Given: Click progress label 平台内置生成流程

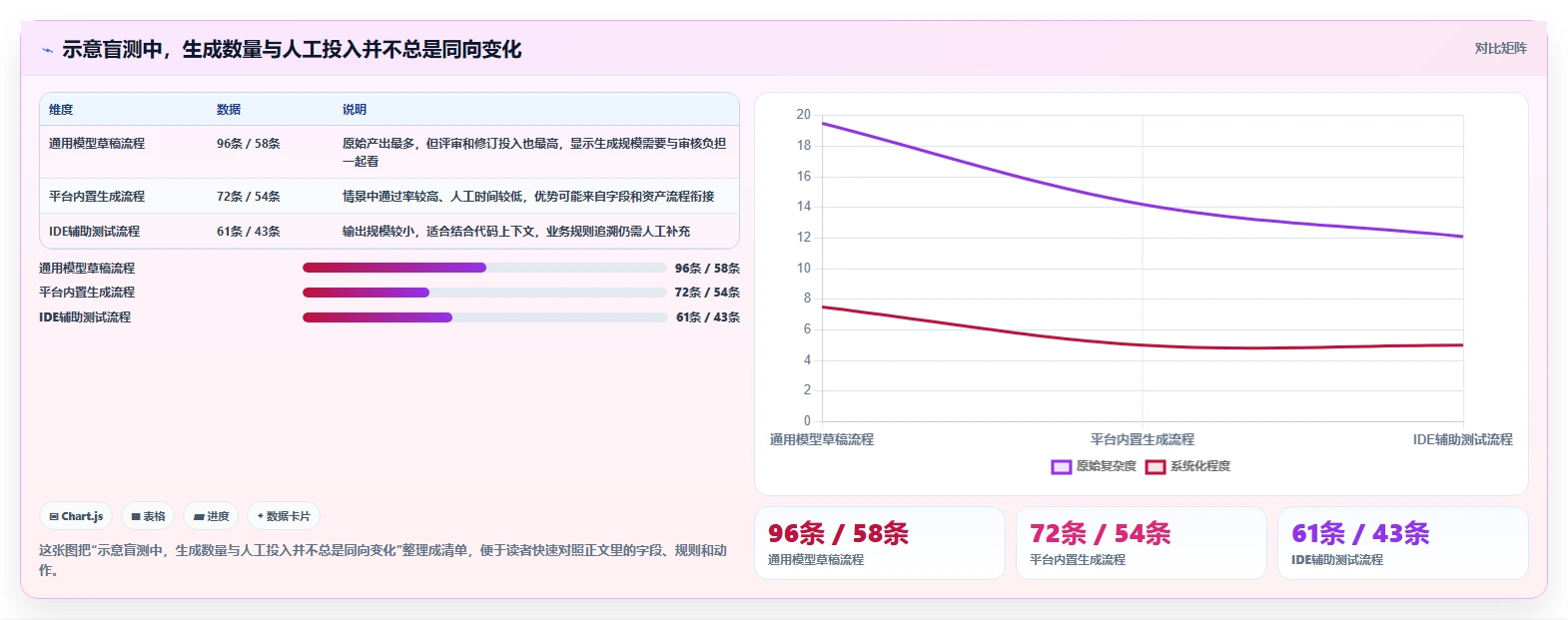Looking at the screenshot, I should click(87, 293).
